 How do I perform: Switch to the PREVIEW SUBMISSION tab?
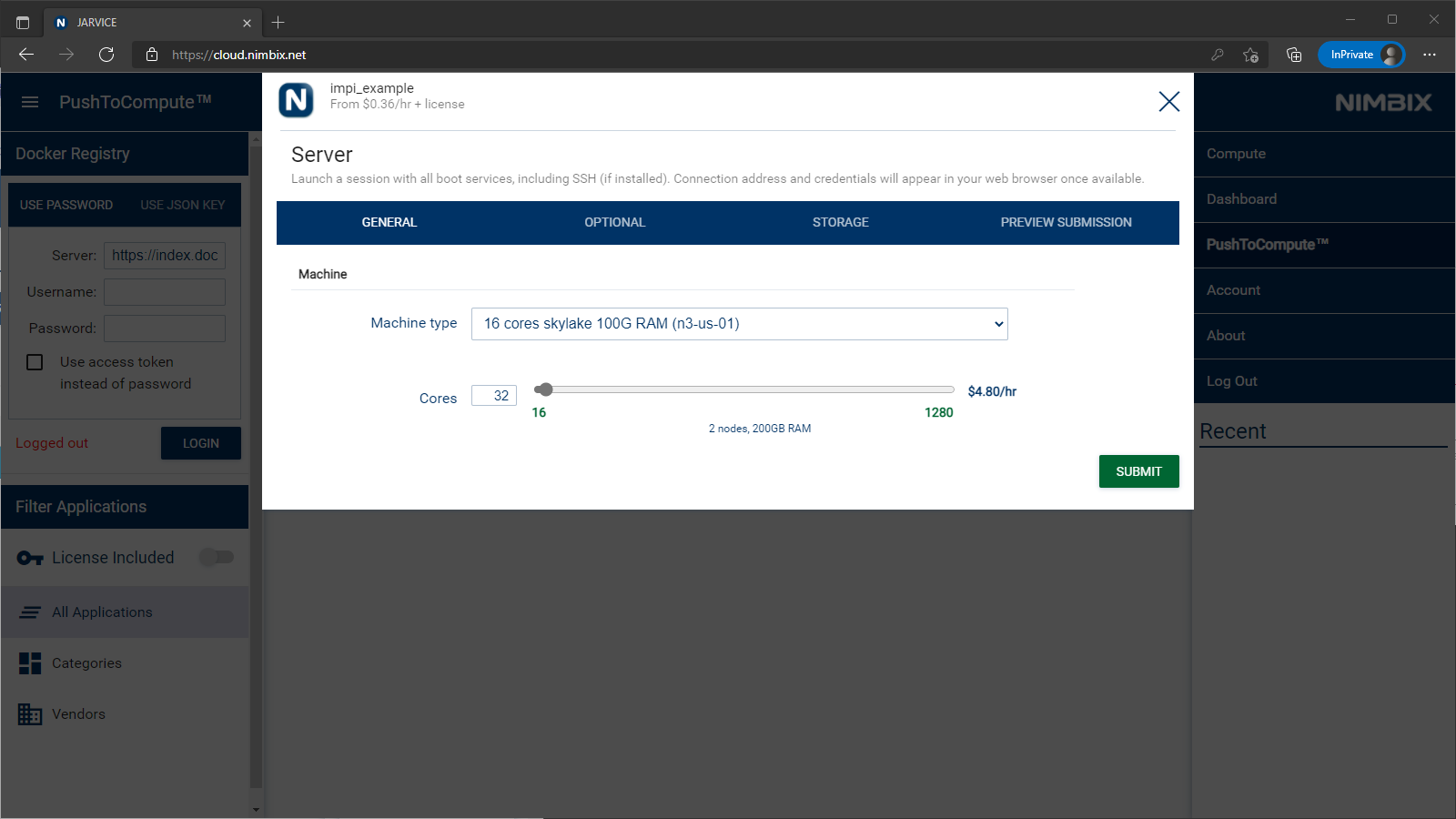(1067, 222)
